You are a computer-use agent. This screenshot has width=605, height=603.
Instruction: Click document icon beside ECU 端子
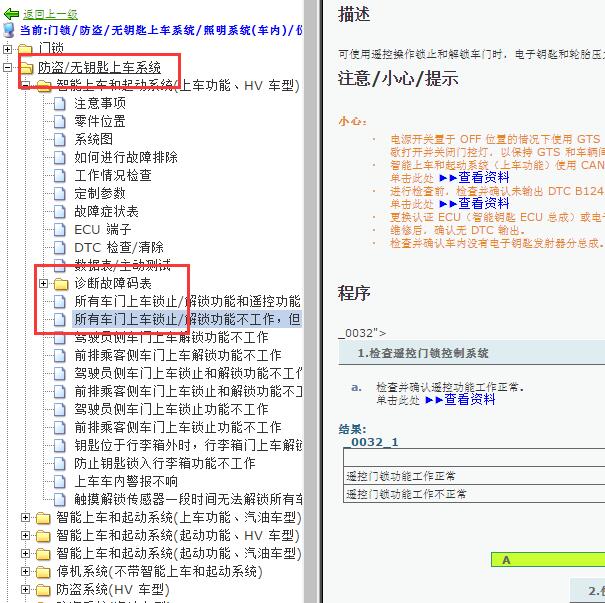(x=59, y=230)
